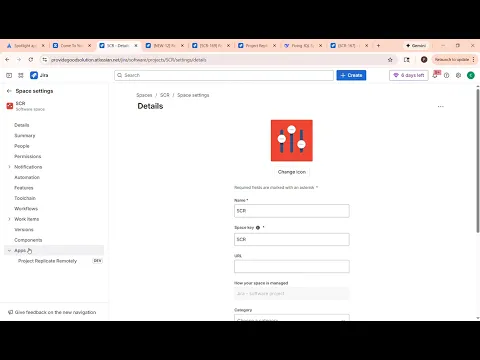Open the Summary settings page

25,135
